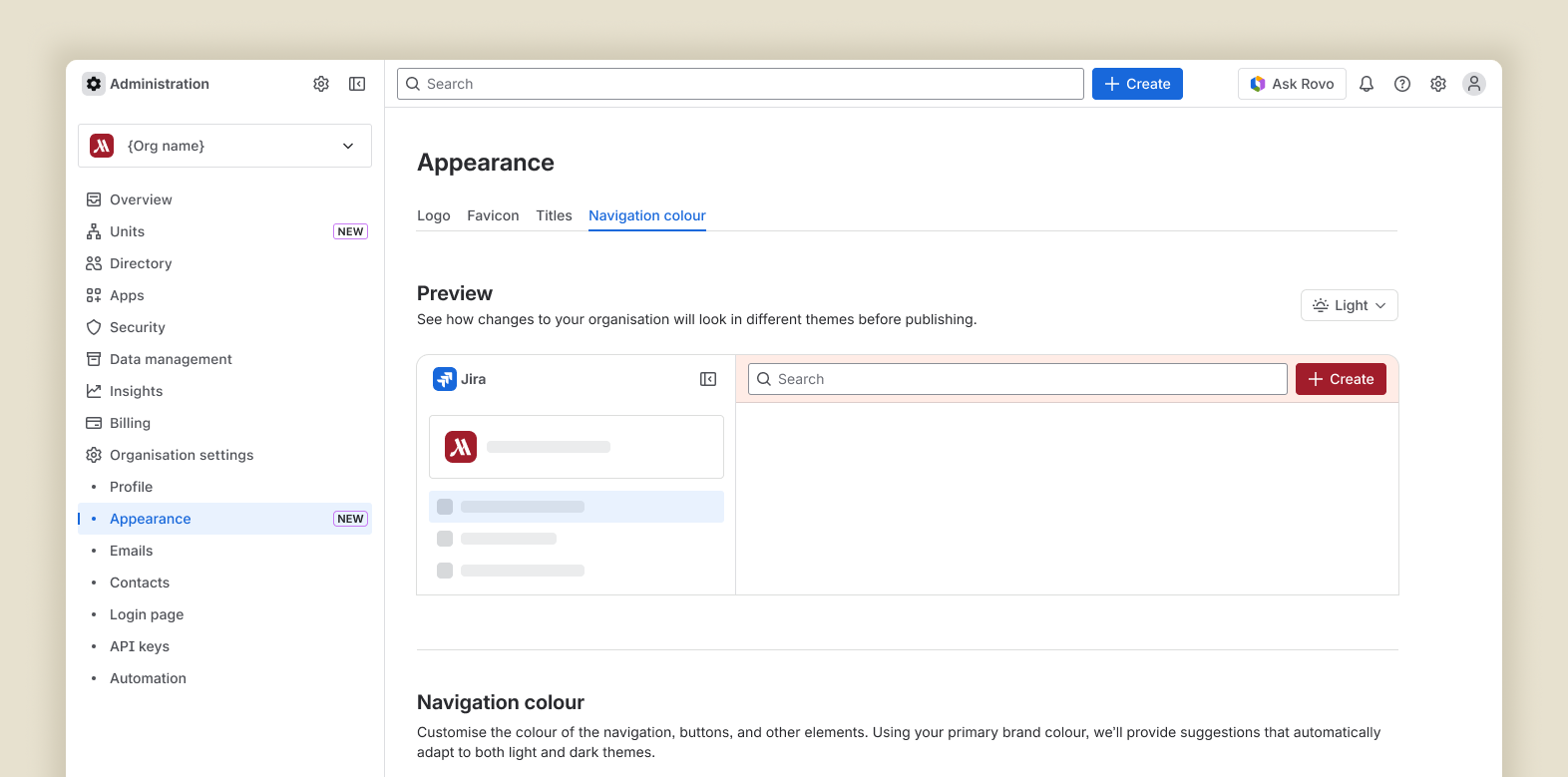This screenshot has width=1568, height=777.
Task: Go to Billing in the sidebar
Action: click(130, 423)
